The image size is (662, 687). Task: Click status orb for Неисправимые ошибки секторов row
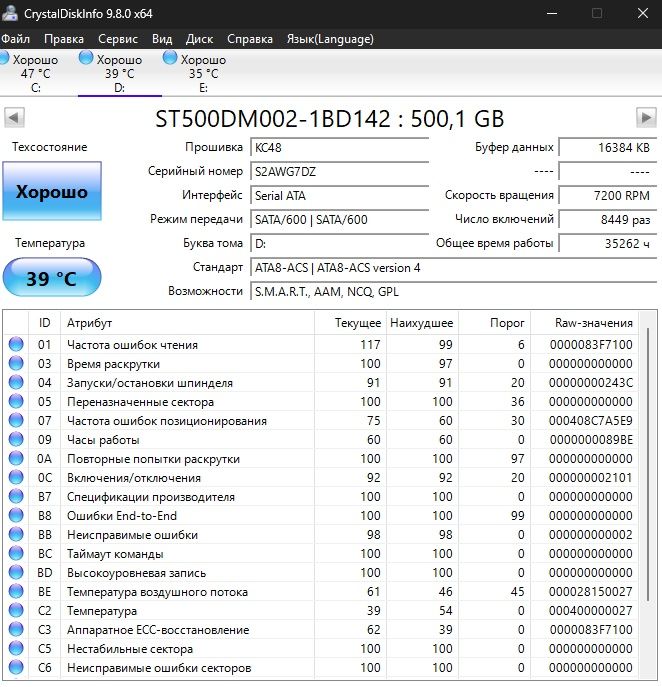click(x=16, y=667)
